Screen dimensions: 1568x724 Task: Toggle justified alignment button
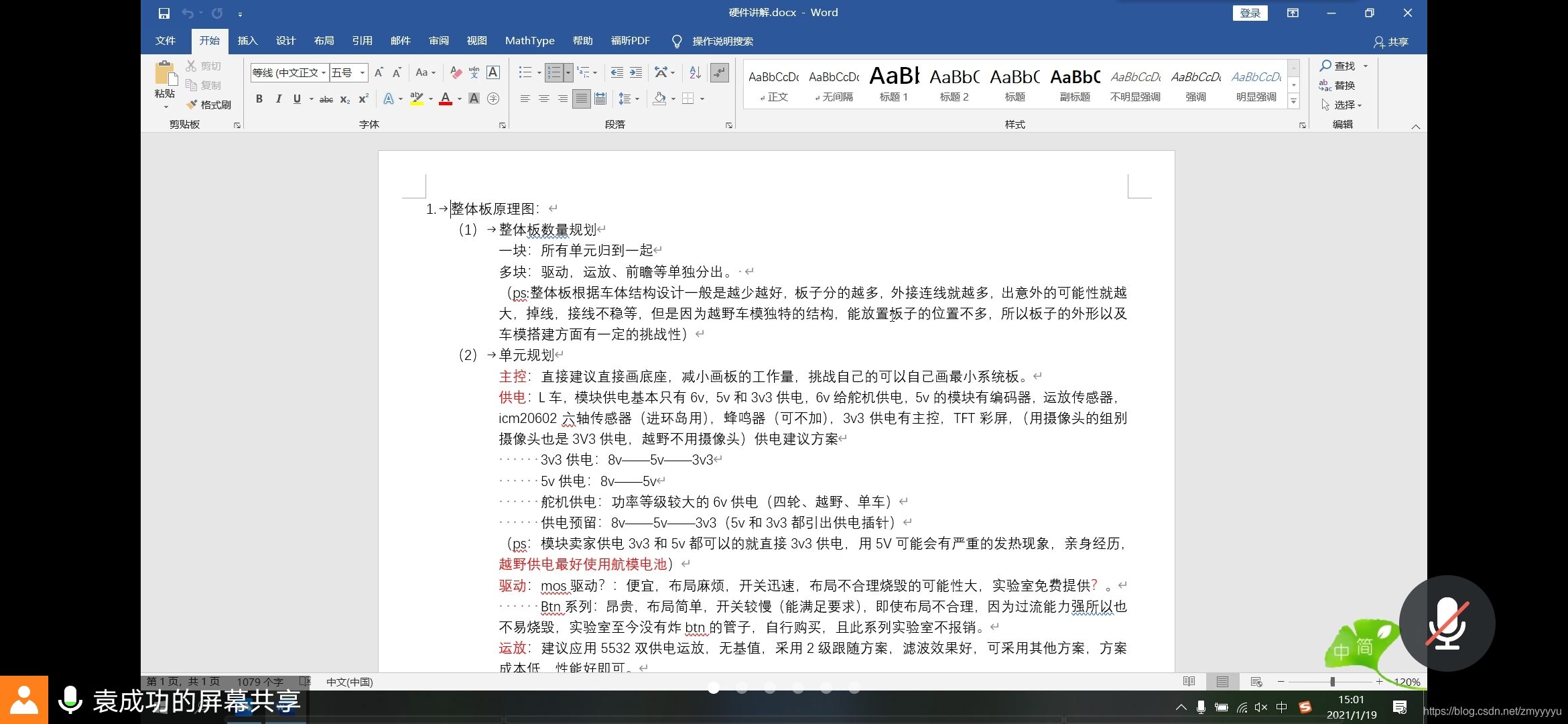point(582,99)
